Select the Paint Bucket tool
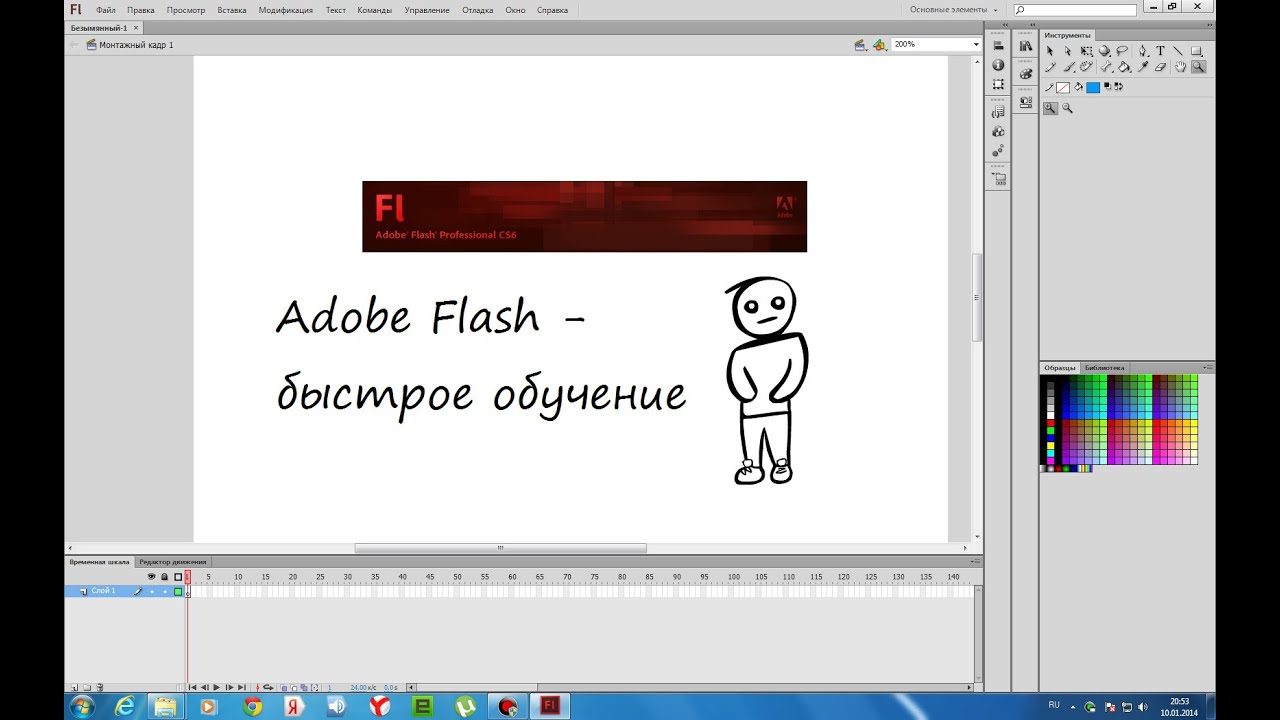The width and height of the screenshot is (1280, 720). pyautogui.click(x=1124, y=67)
